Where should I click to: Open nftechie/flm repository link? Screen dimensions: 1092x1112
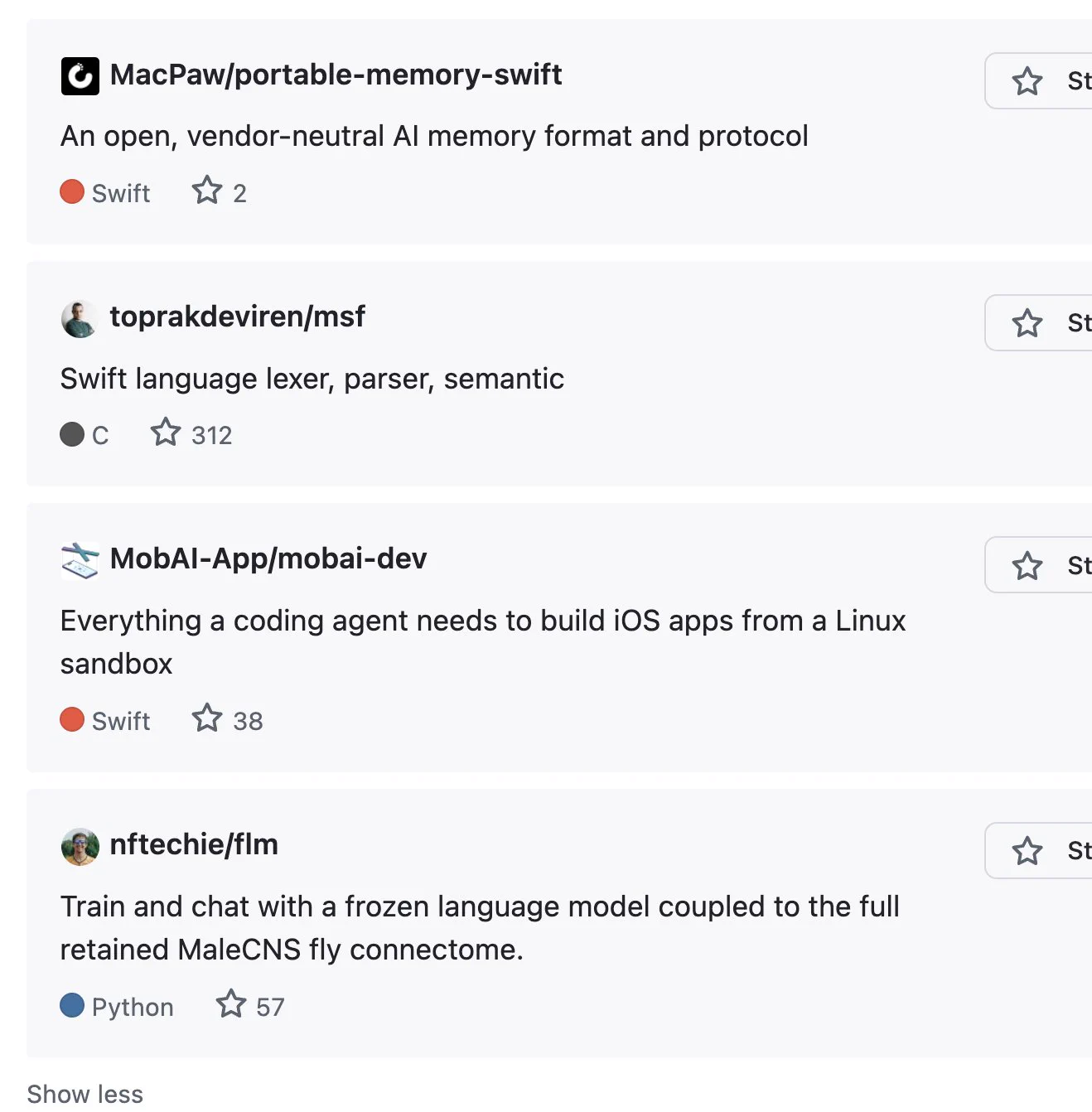click(194, 844)
